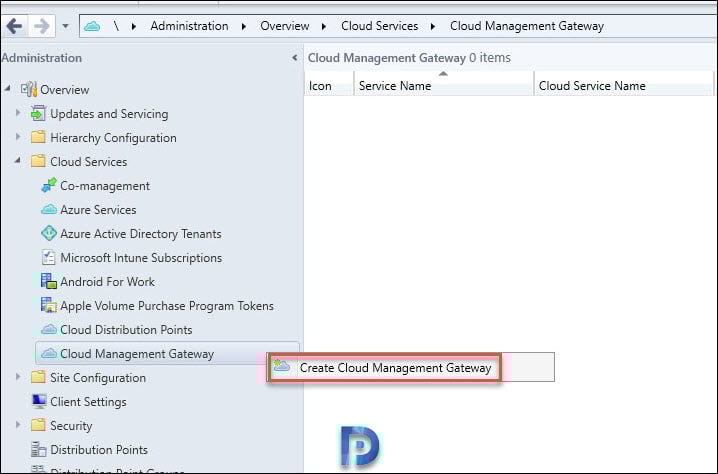Click Administration in the breadcrumb path
Viewport: 718px width, 474px height.
(189, 26)
